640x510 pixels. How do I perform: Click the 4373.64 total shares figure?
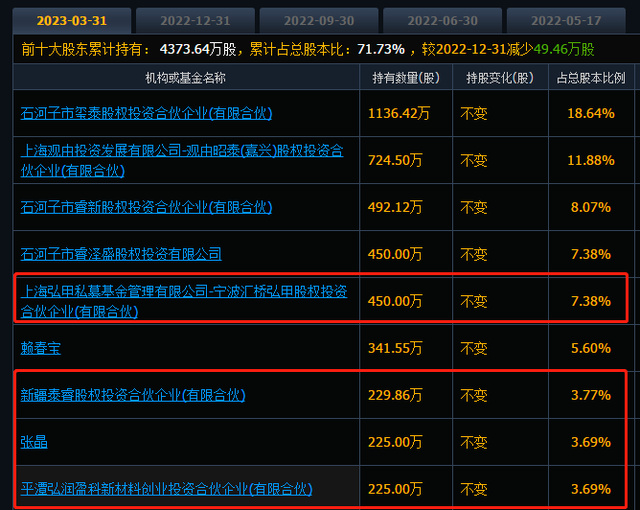point(184,49)
